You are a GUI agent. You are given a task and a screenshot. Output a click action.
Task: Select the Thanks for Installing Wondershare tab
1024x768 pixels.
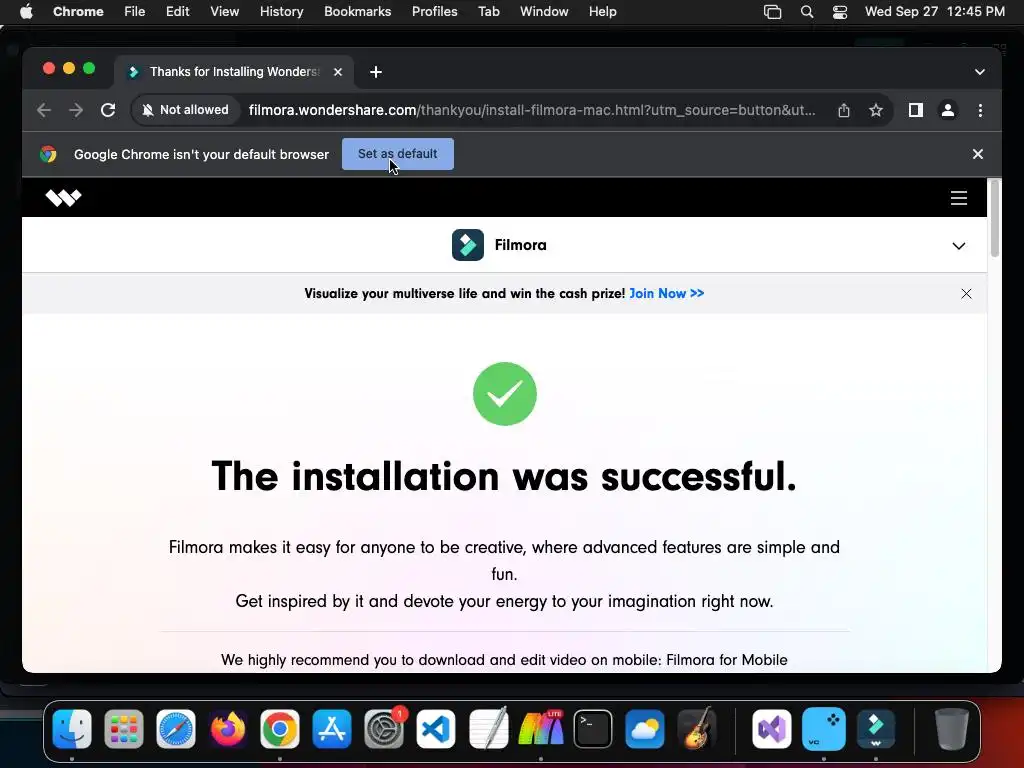pos(234,72)
